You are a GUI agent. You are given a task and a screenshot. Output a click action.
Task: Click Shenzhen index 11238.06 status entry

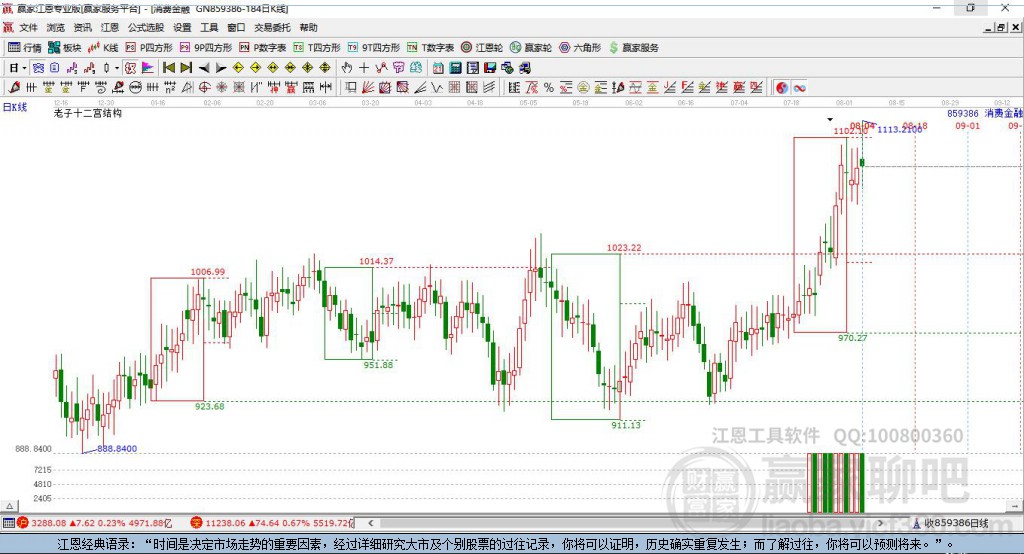(272, 523)
